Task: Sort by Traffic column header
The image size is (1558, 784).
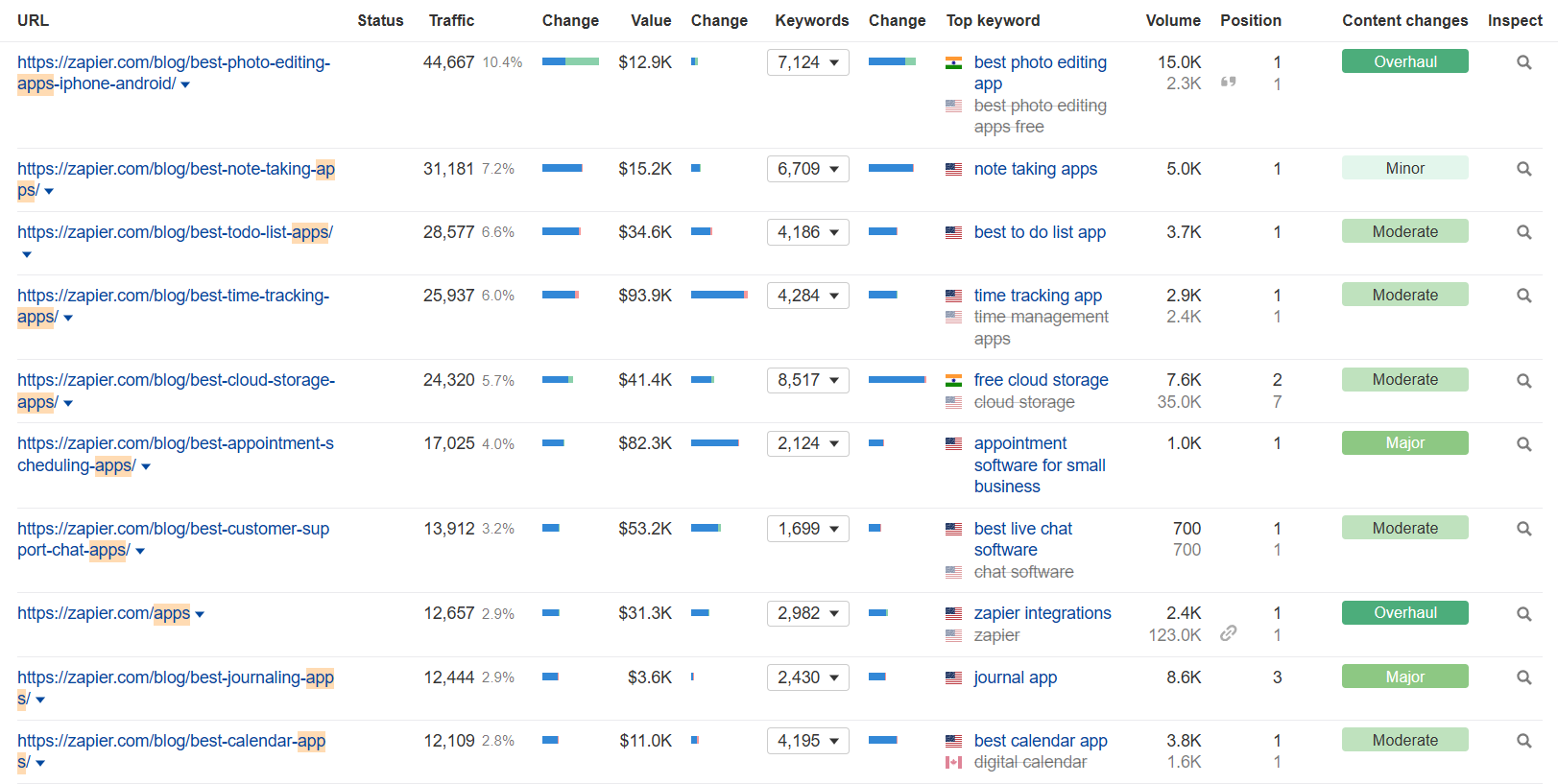Action: tap(451, 20)
